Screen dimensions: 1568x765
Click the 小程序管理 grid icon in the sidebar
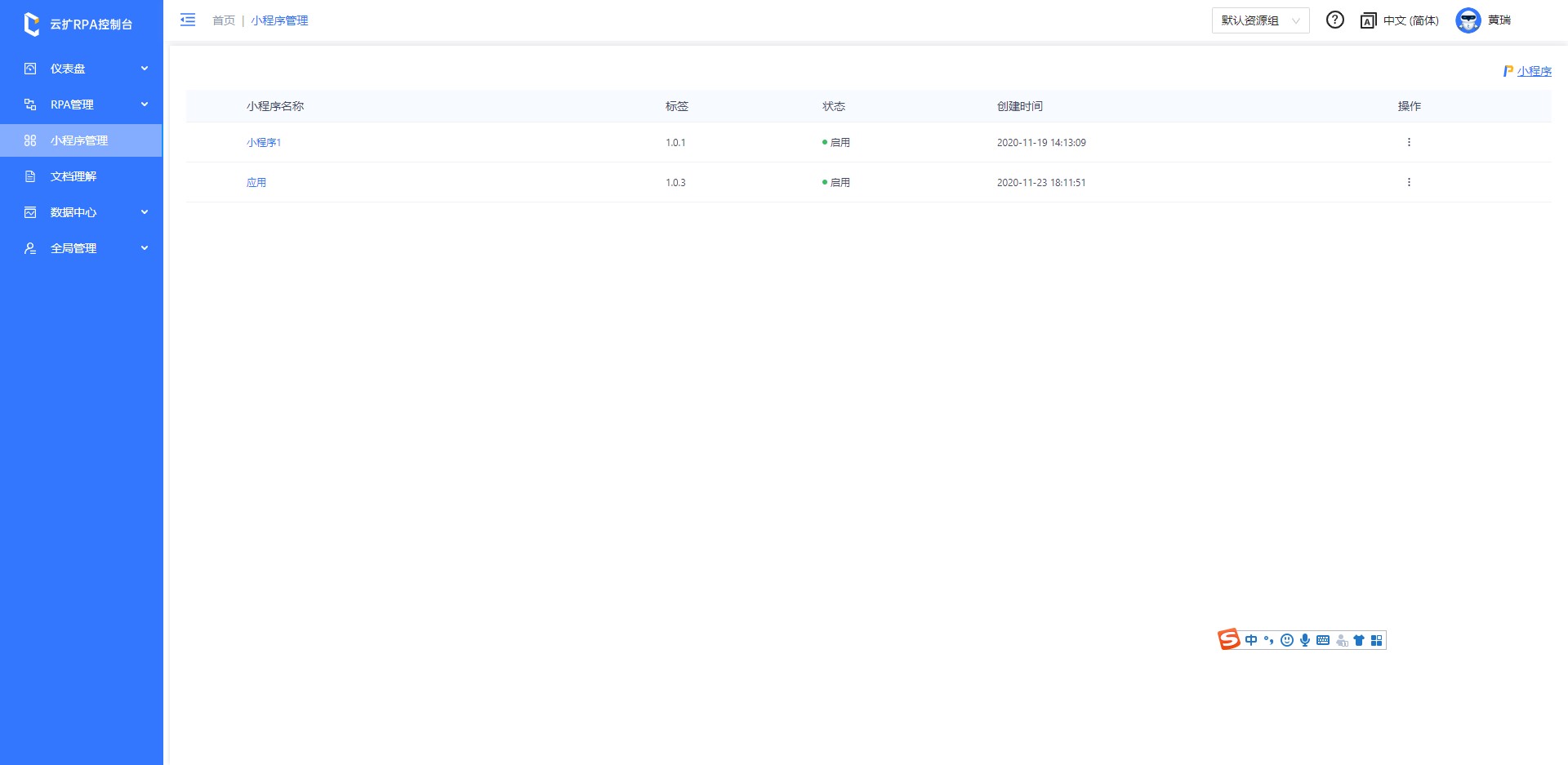(30, 140)
